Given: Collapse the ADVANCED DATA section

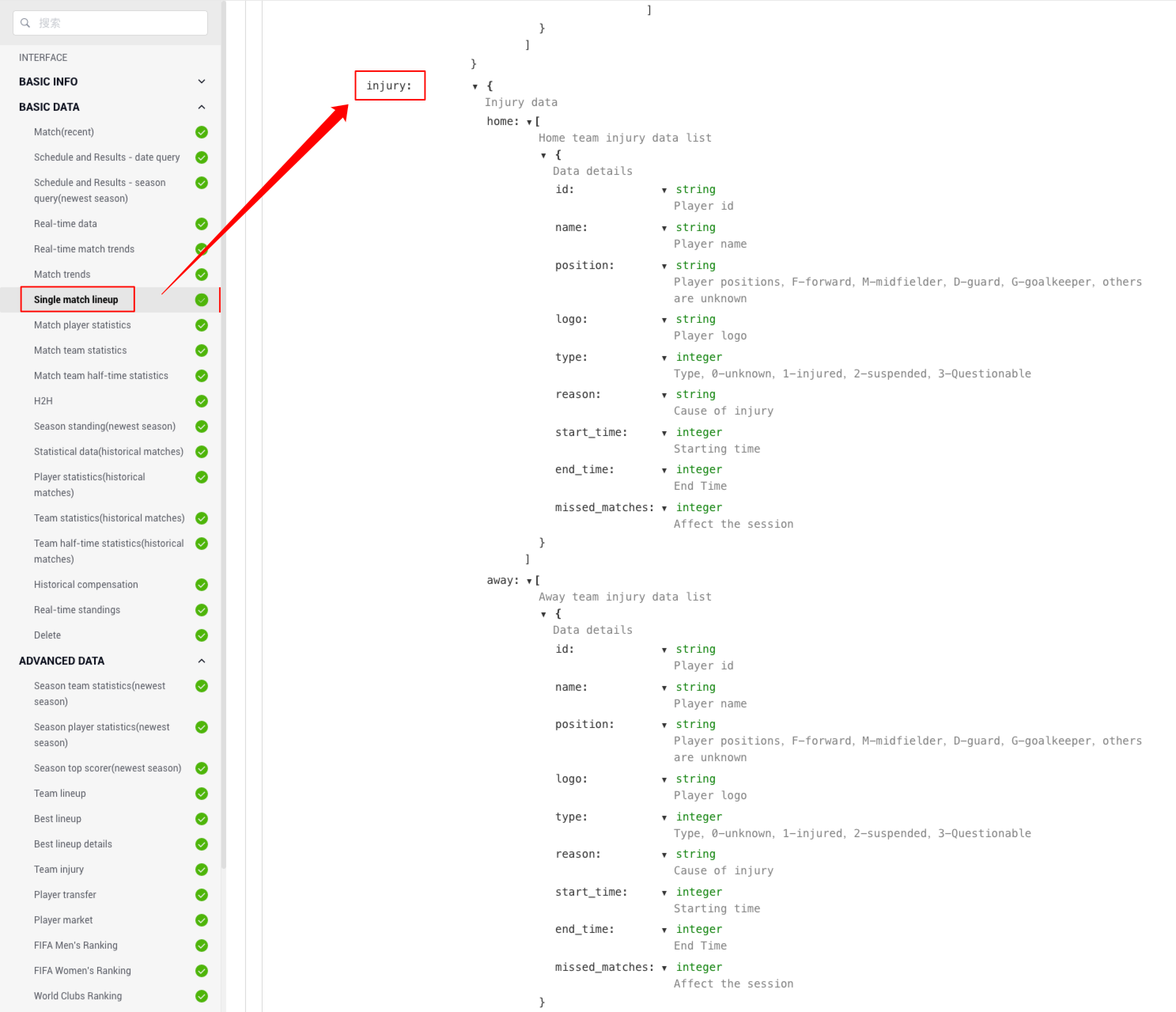Looking at the screenshot, I should click(x=202, y=661).
